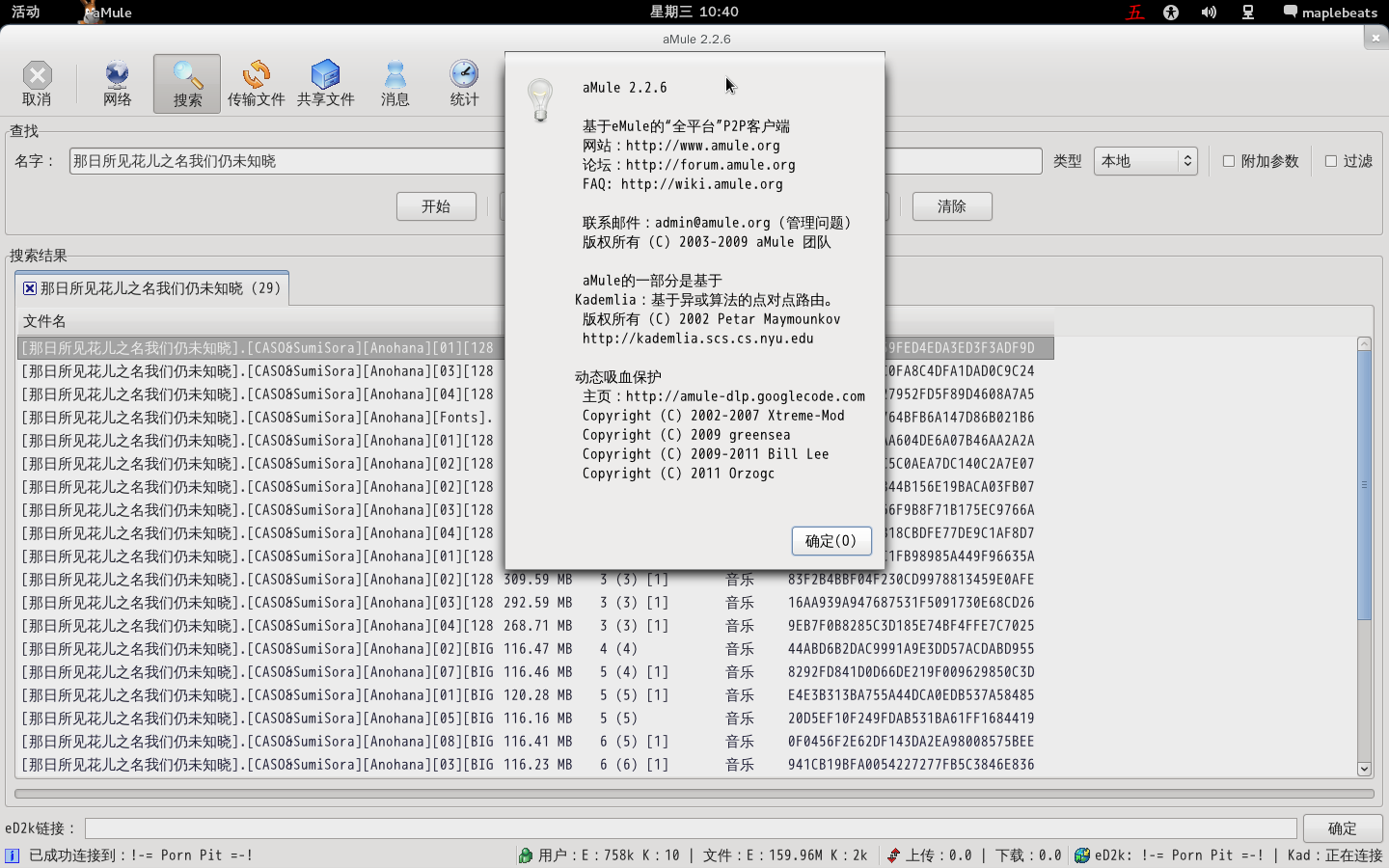Select the result row sized 116.47 MB
The width and height of the screenshot is (1389, 868).
(x=536, y=649)
